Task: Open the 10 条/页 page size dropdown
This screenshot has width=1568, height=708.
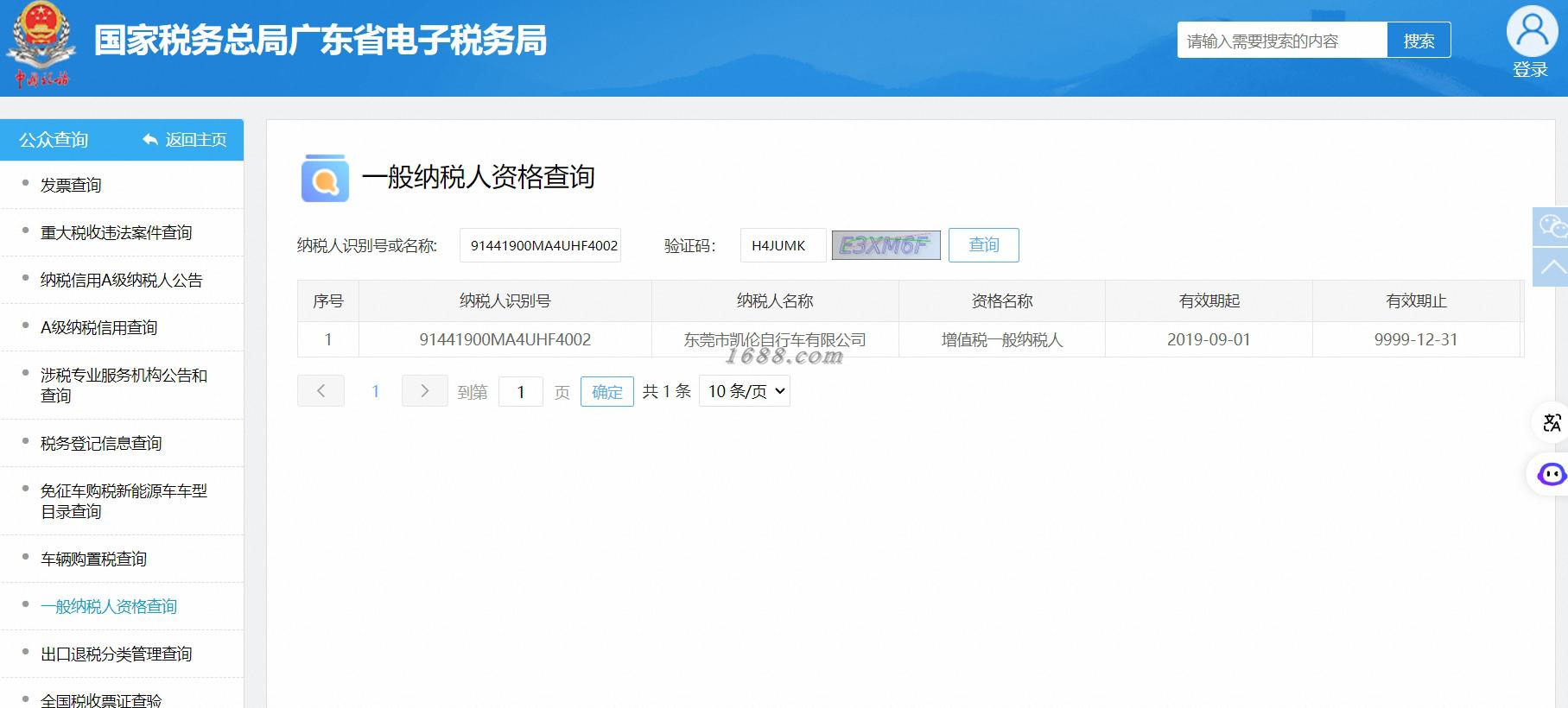Action: [746, 391]
